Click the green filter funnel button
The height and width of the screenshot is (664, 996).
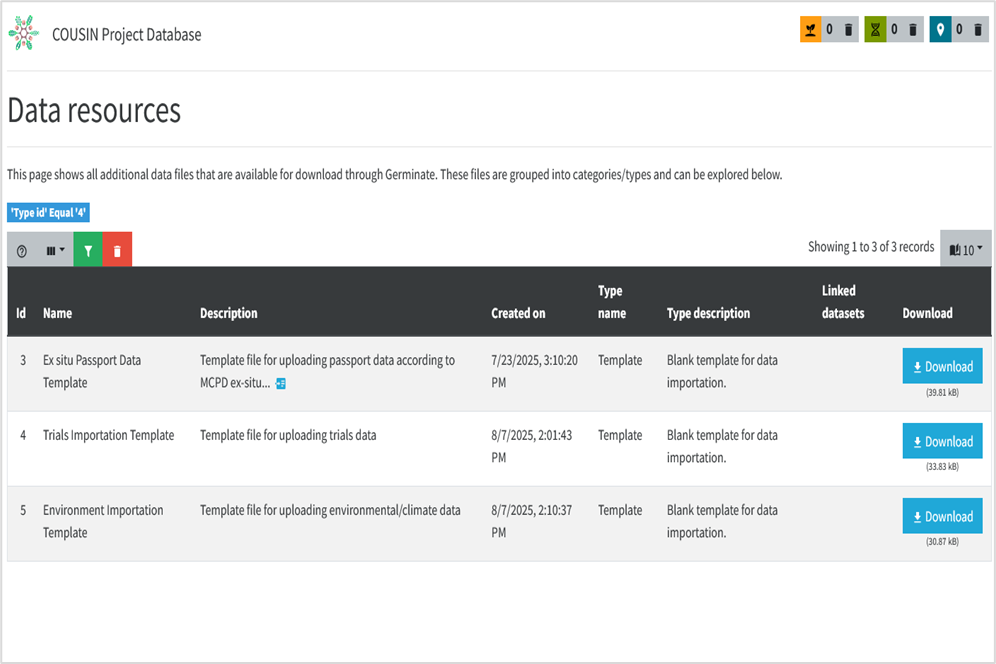88,250
